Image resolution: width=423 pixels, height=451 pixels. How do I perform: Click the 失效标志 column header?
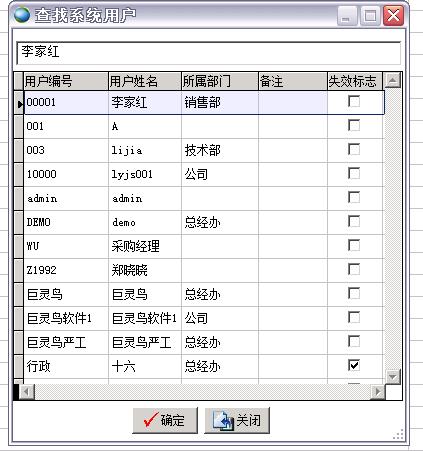coord(355,81)
